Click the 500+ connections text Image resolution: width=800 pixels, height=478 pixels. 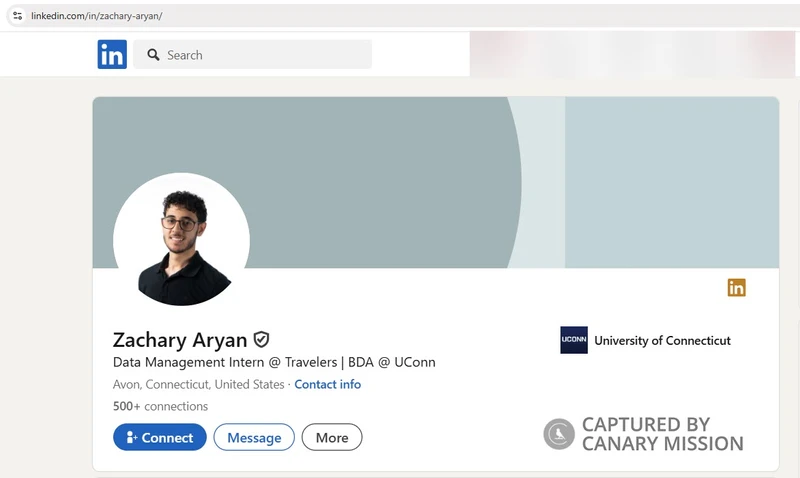(x=160, y=406)
